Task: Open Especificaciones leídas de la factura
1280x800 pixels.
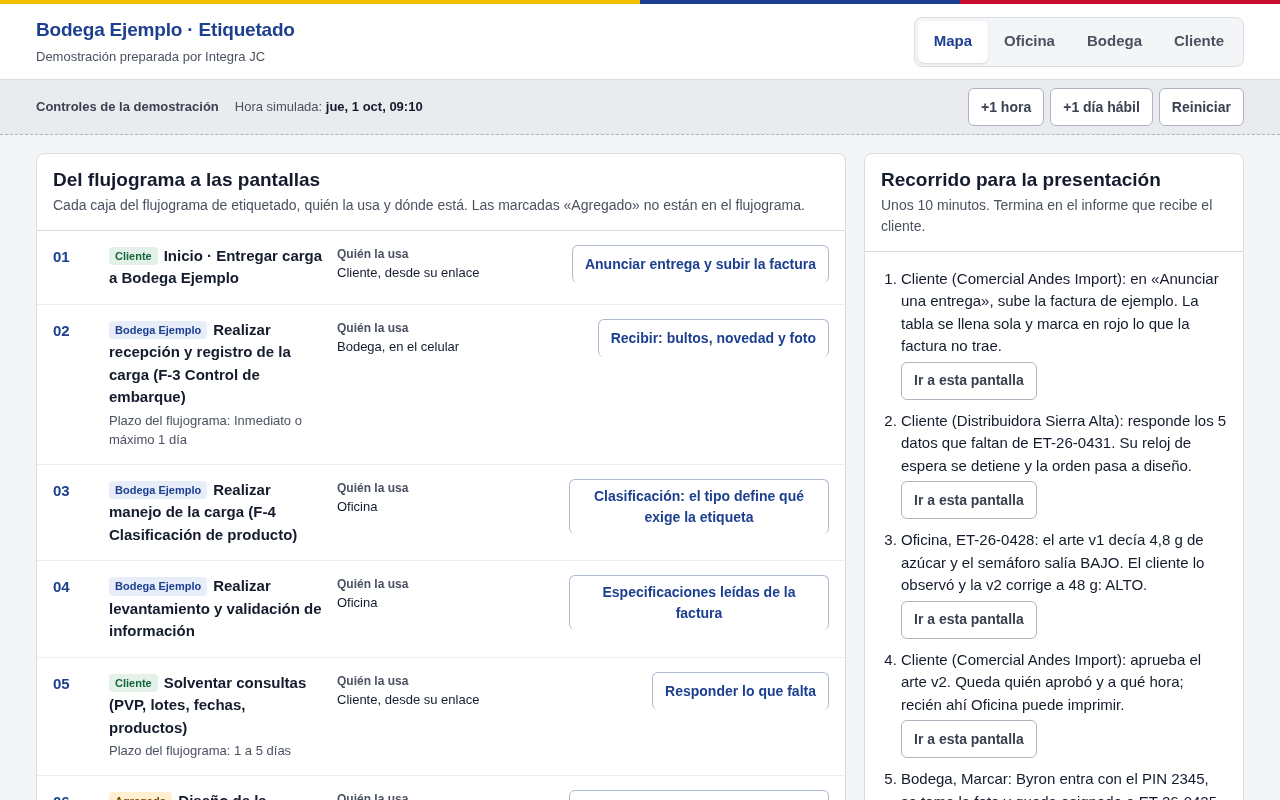Action: [699, 603]
